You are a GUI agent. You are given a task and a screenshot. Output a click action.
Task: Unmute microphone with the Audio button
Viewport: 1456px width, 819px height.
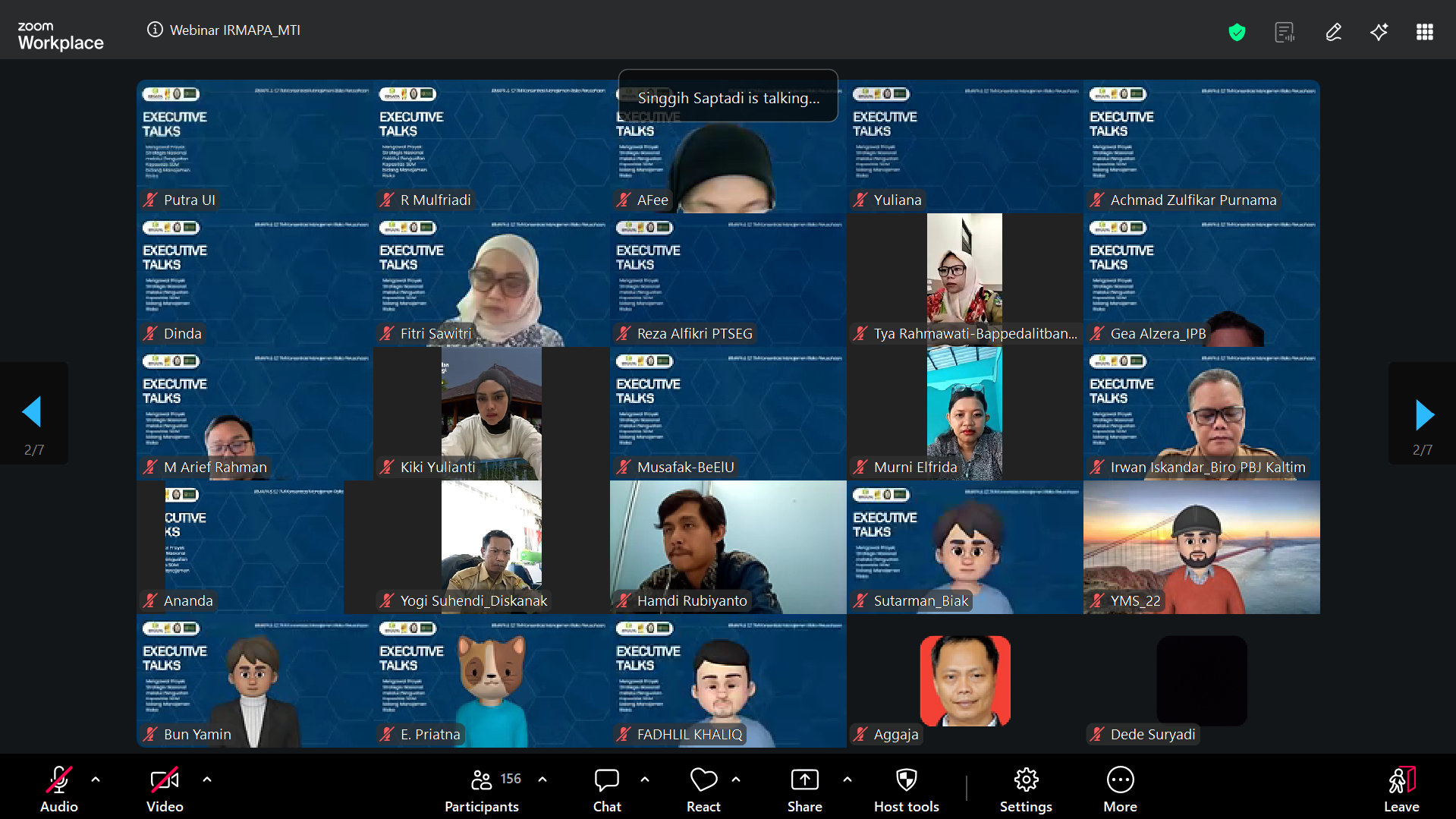click(58, 789)
